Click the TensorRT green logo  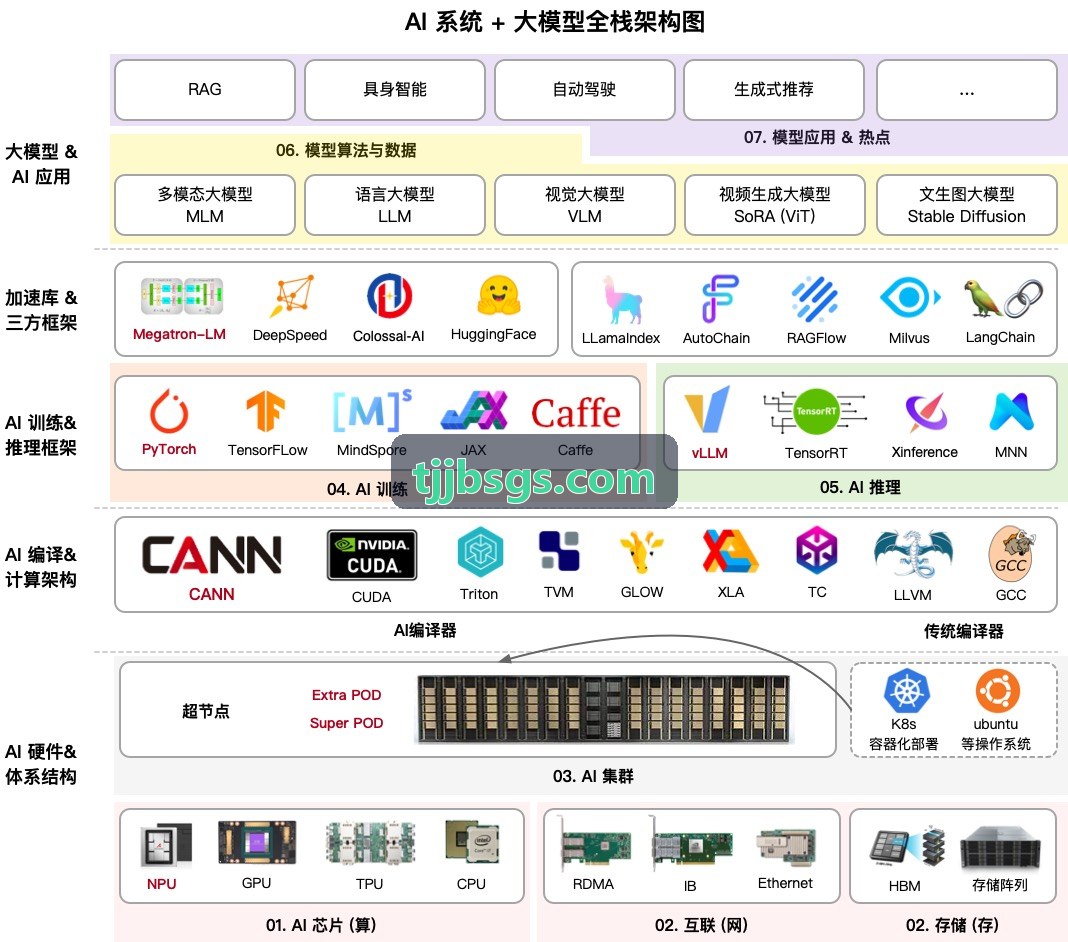tap(815, 411)
